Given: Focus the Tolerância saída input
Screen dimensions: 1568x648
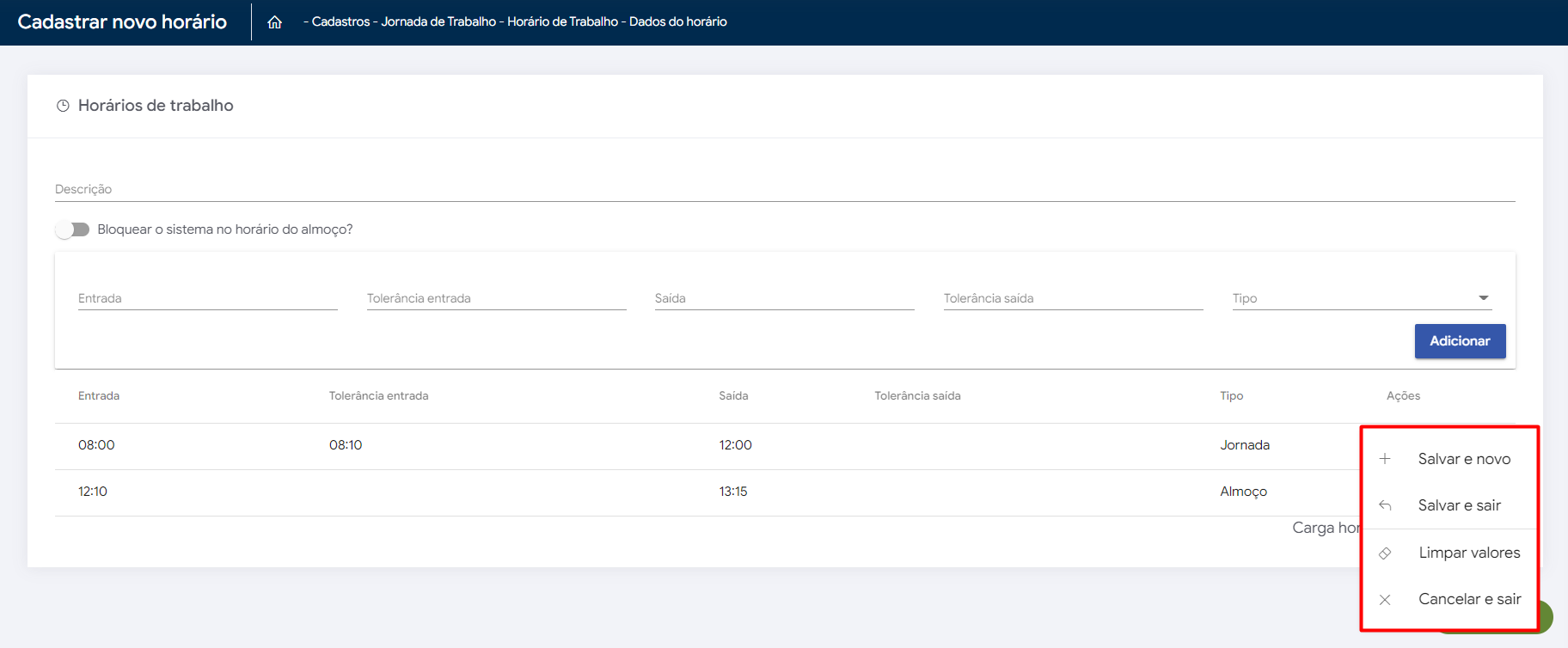Looking at the screenshot, I should pyautogui.click(x=1073, y=298).
